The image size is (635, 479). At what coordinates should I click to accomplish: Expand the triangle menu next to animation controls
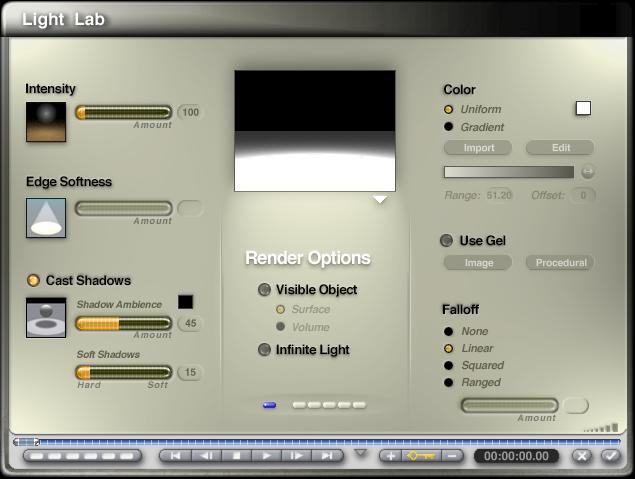pyautogui.click(x=361, y=453)
